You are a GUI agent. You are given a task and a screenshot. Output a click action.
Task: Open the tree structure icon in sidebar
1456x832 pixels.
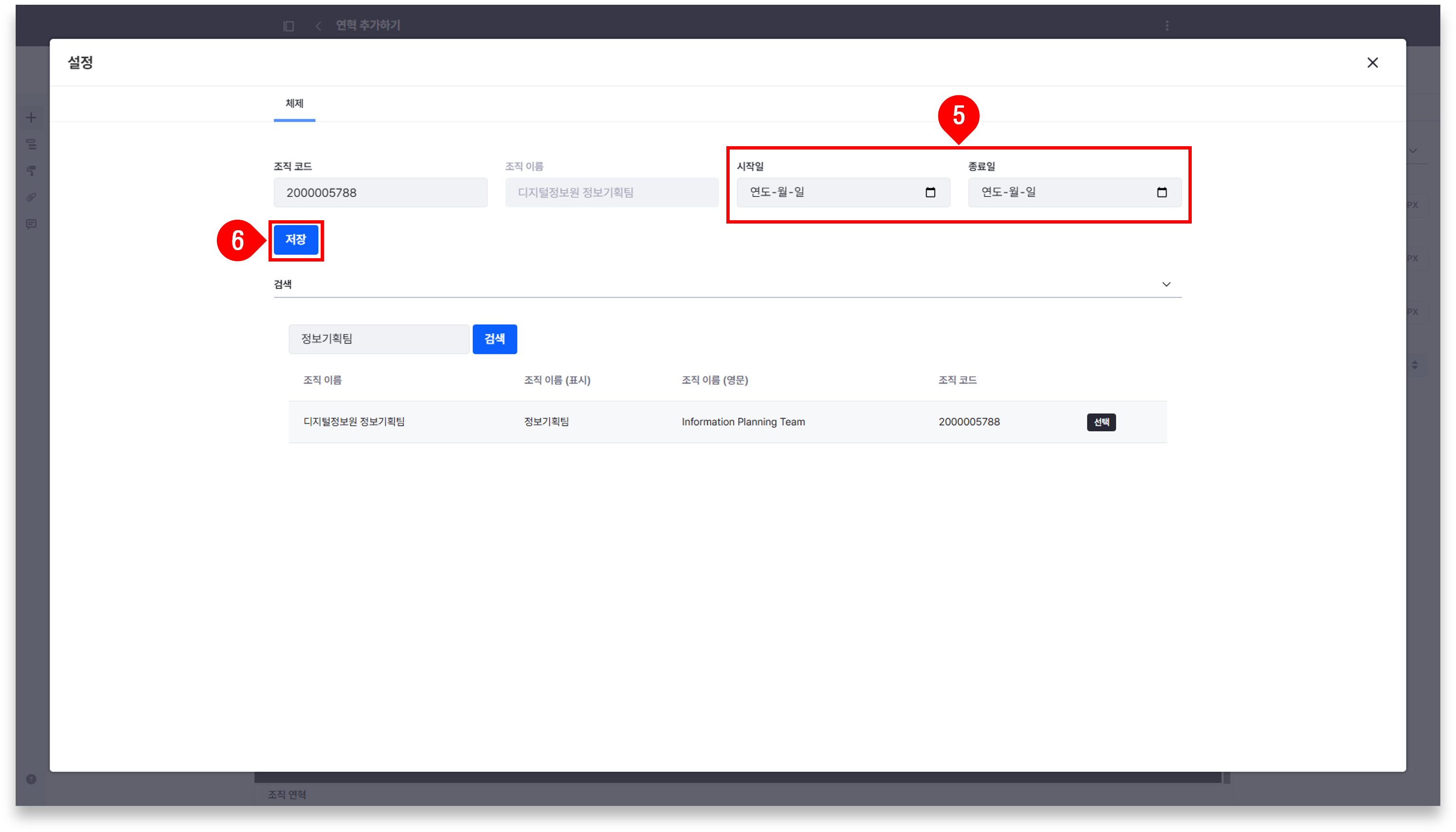pos(31,145)
